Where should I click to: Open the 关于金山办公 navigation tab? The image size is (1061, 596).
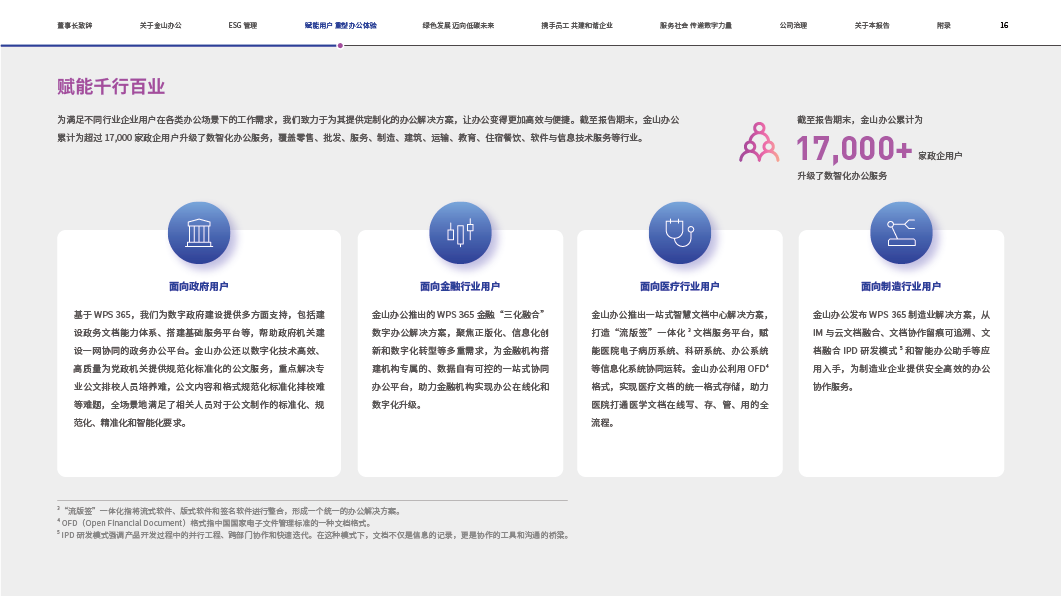pos(160,25)
